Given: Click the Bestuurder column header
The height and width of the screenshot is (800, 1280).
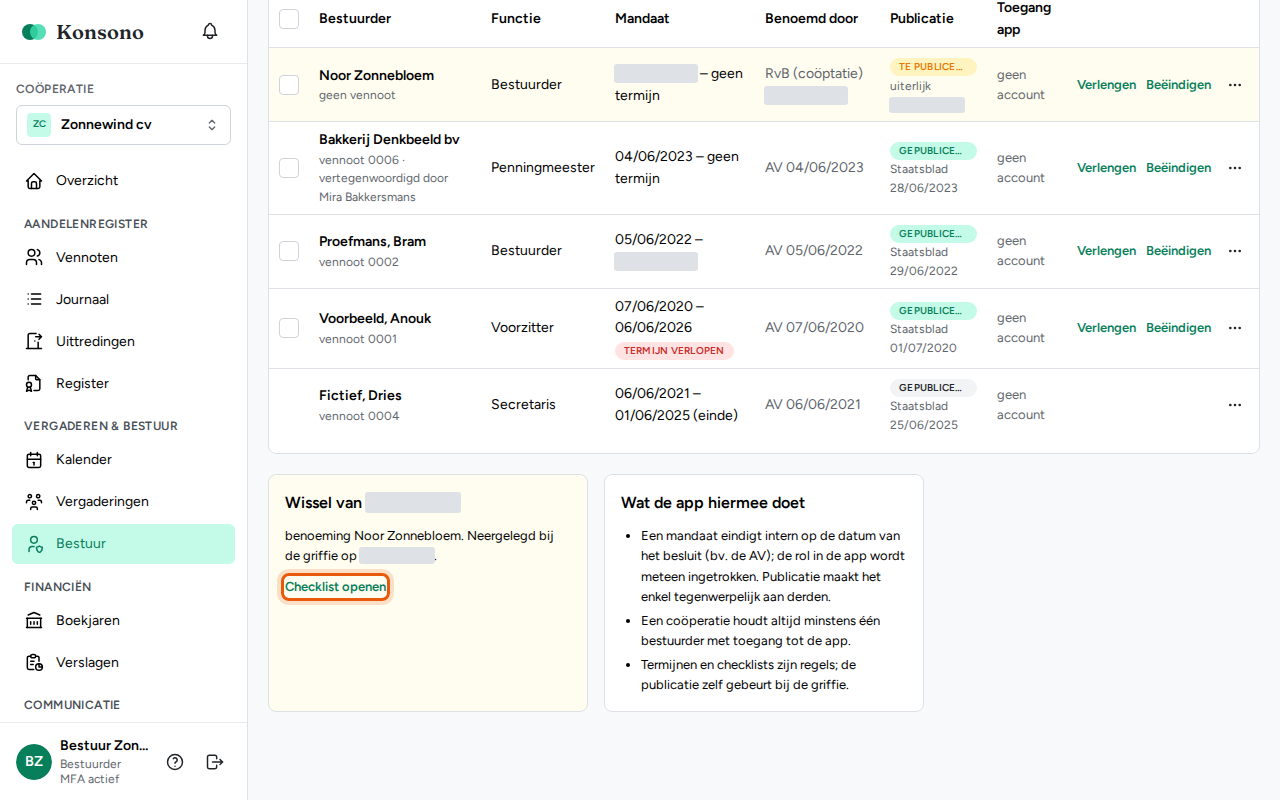Looking at the screenshot, I should (355, 19).
